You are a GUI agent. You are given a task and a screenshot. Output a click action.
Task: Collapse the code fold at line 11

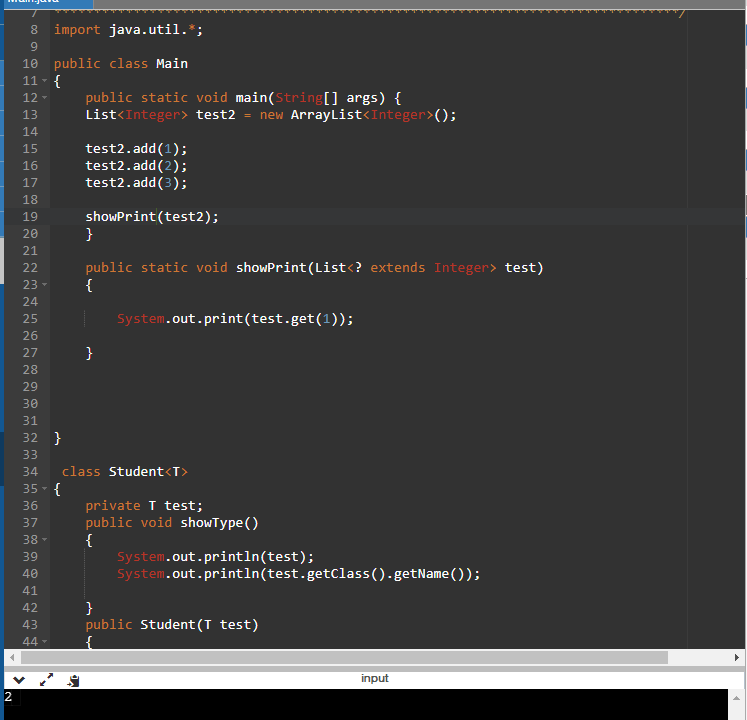[44, 81]
